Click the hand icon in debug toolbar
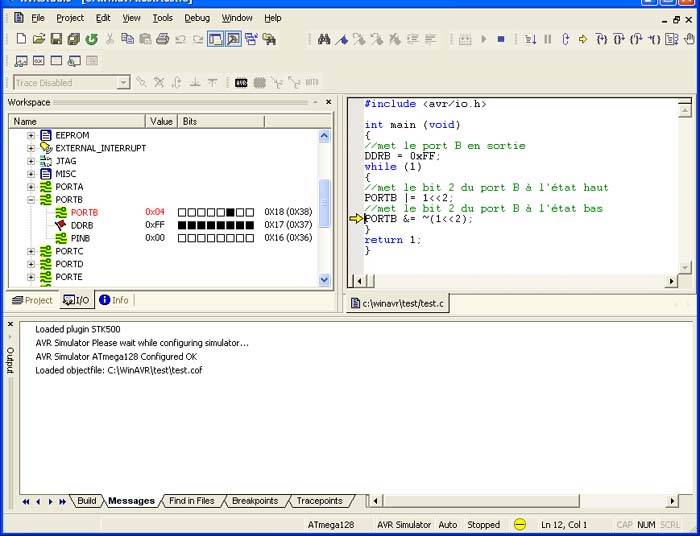Image resolution: width=700 pixels, height=536 pixels. tap(689, 39)
